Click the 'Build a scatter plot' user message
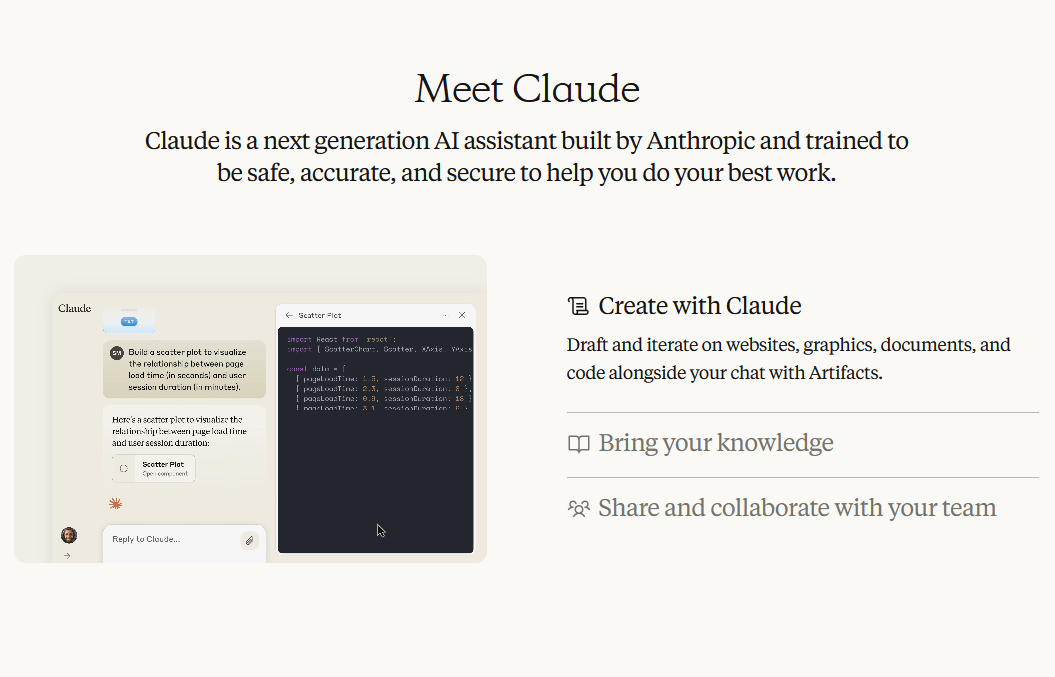Screen dimensions: 1055x677 [184, 369]
